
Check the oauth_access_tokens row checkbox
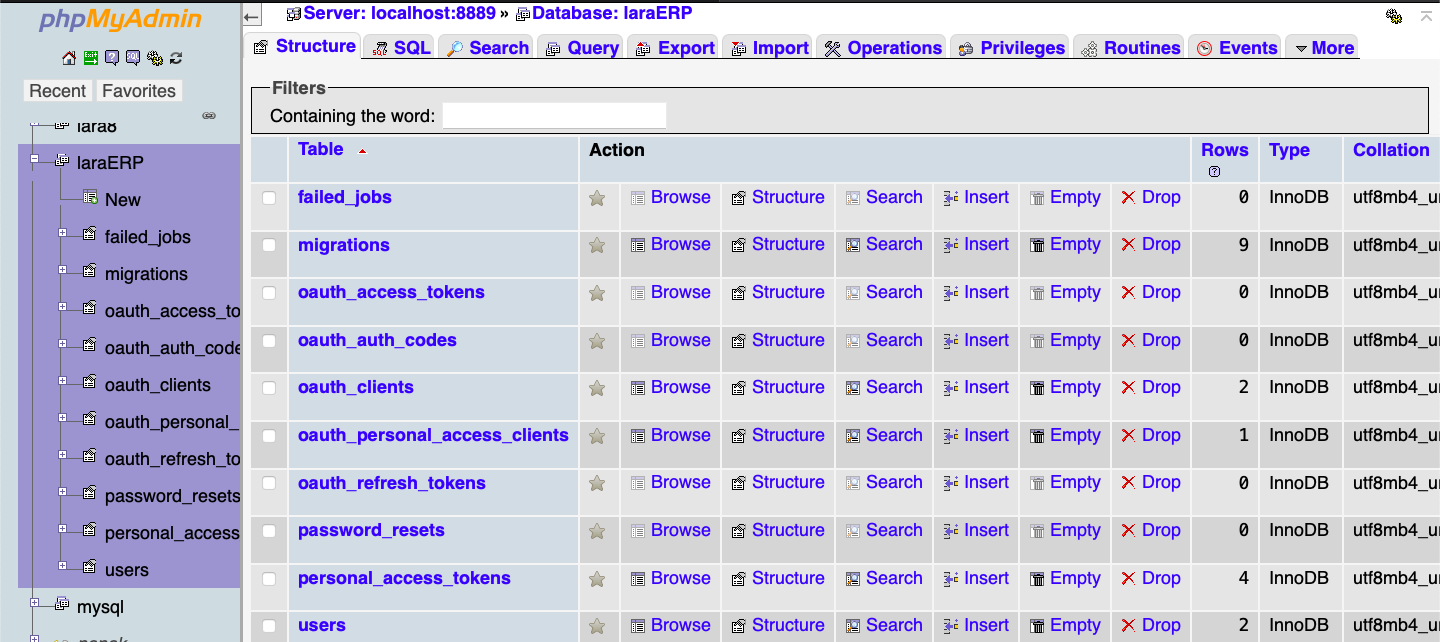click(269, 293)
